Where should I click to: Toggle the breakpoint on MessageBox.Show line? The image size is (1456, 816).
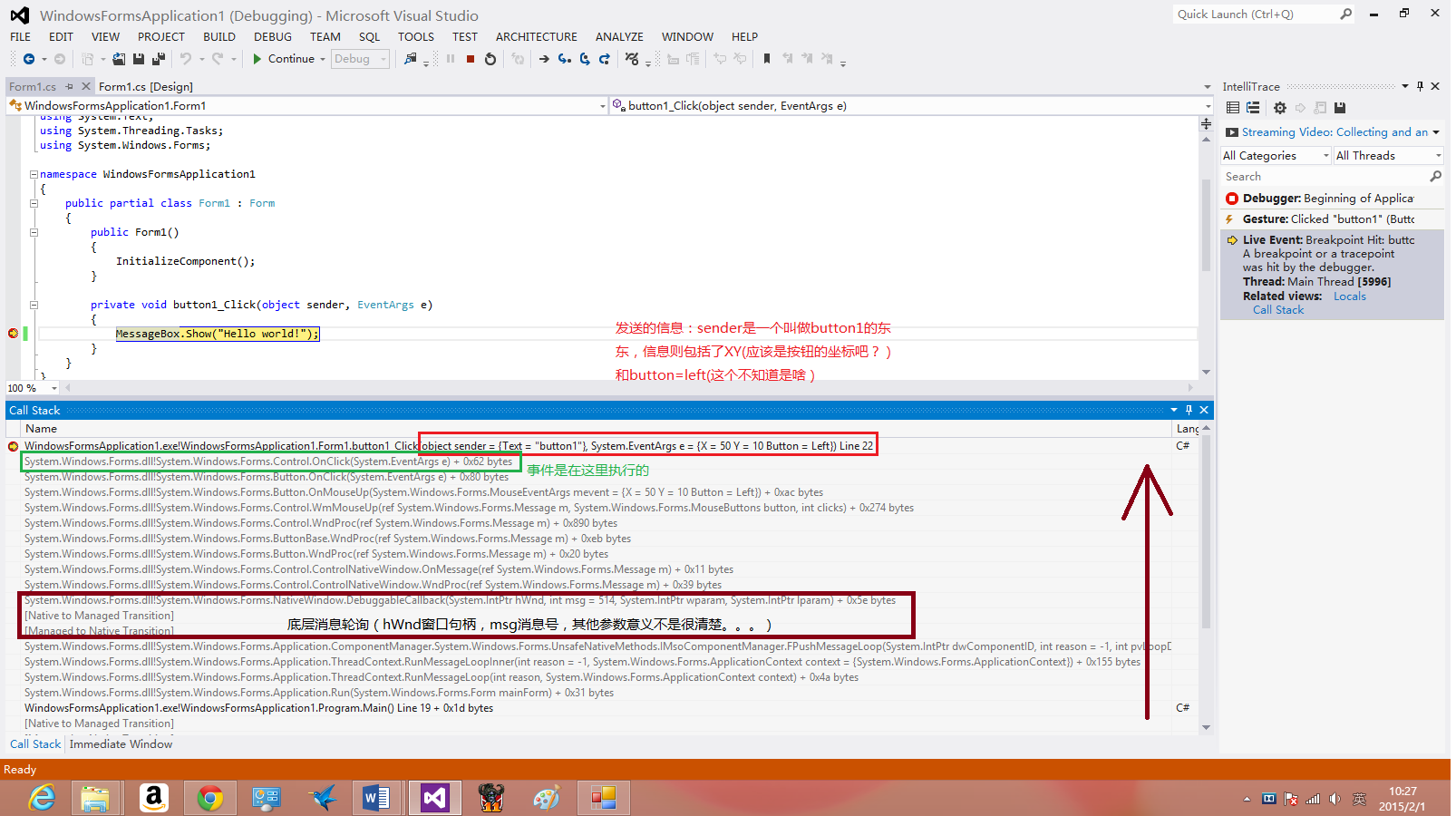click(x=14, y=334)
